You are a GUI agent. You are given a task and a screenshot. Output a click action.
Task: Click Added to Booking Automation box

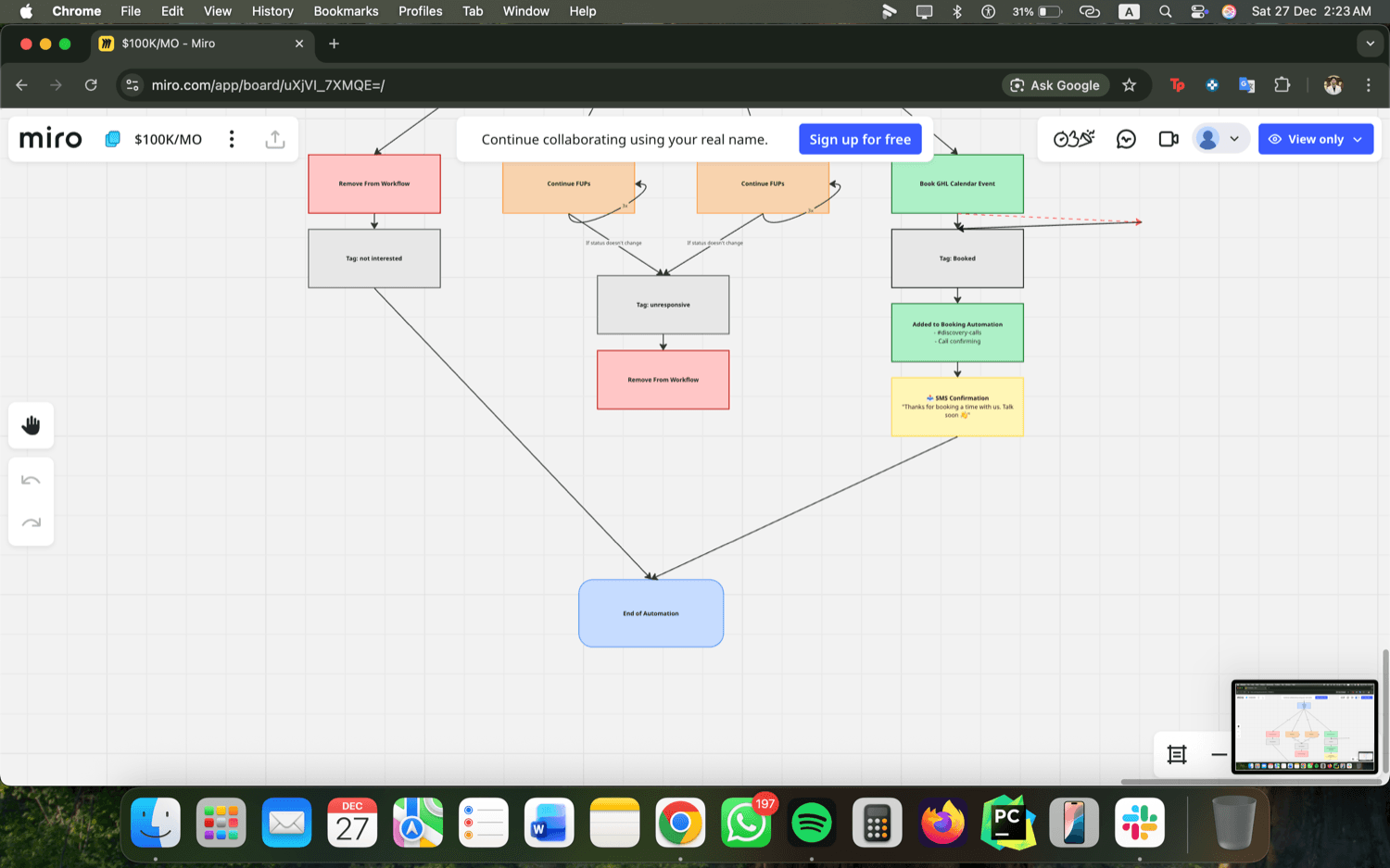[957, 333]
